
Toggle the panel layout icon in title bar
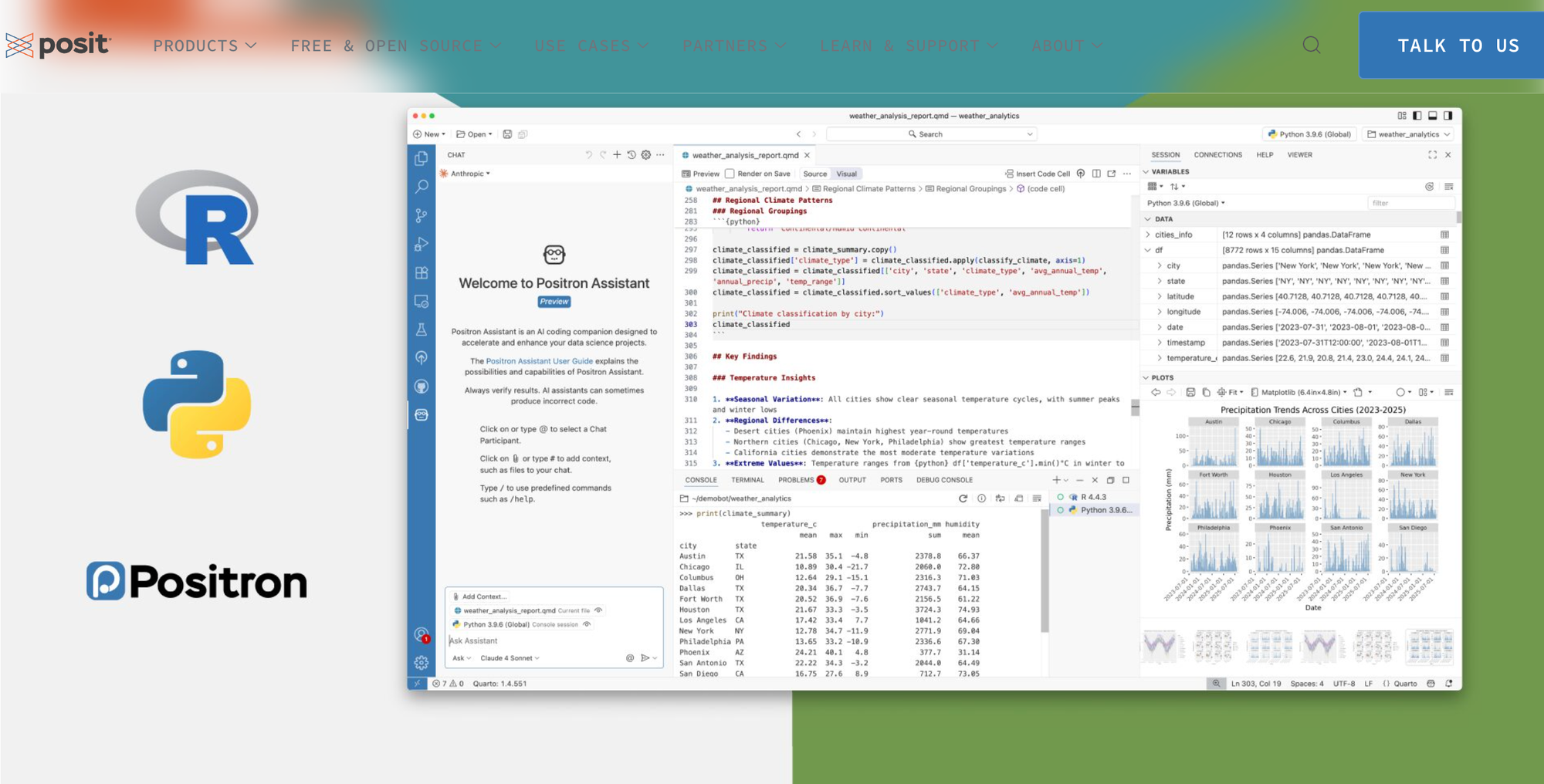coord(1432,116)
